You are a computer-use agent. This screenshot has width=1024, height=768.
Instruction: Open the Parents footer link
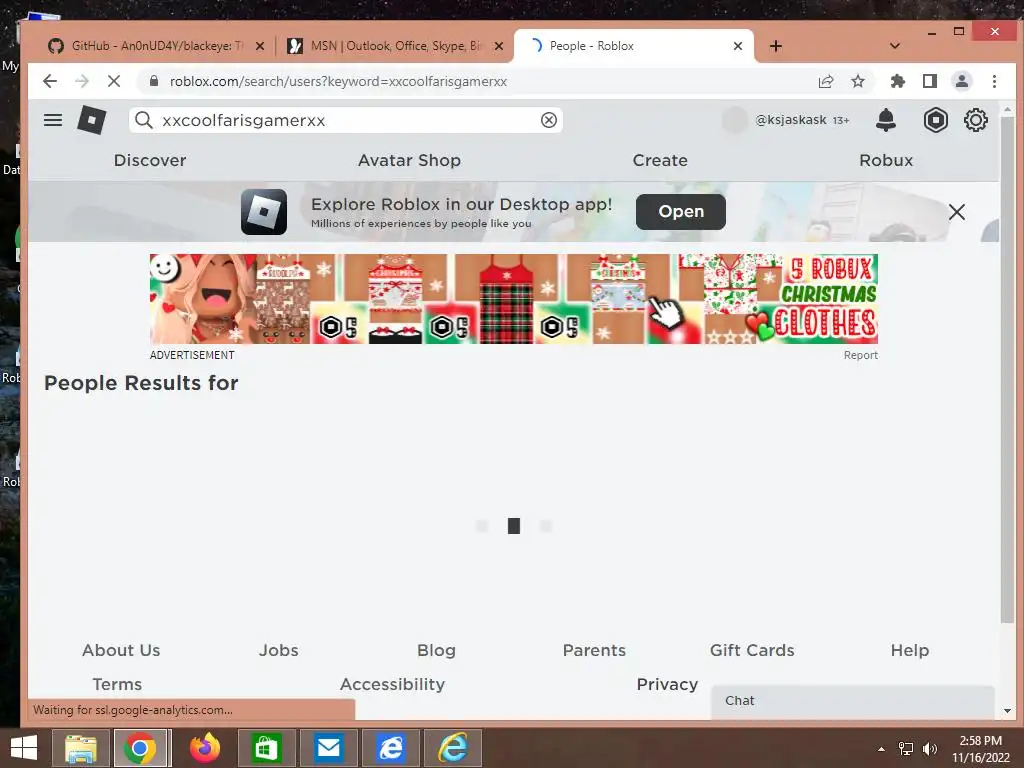tap(594, 650)
